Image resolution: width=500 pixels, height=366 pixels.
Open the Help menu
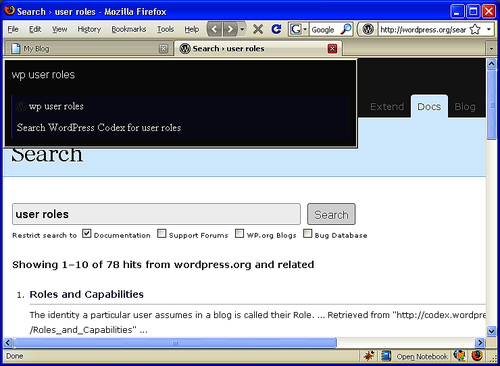click(x=192, y=29)
